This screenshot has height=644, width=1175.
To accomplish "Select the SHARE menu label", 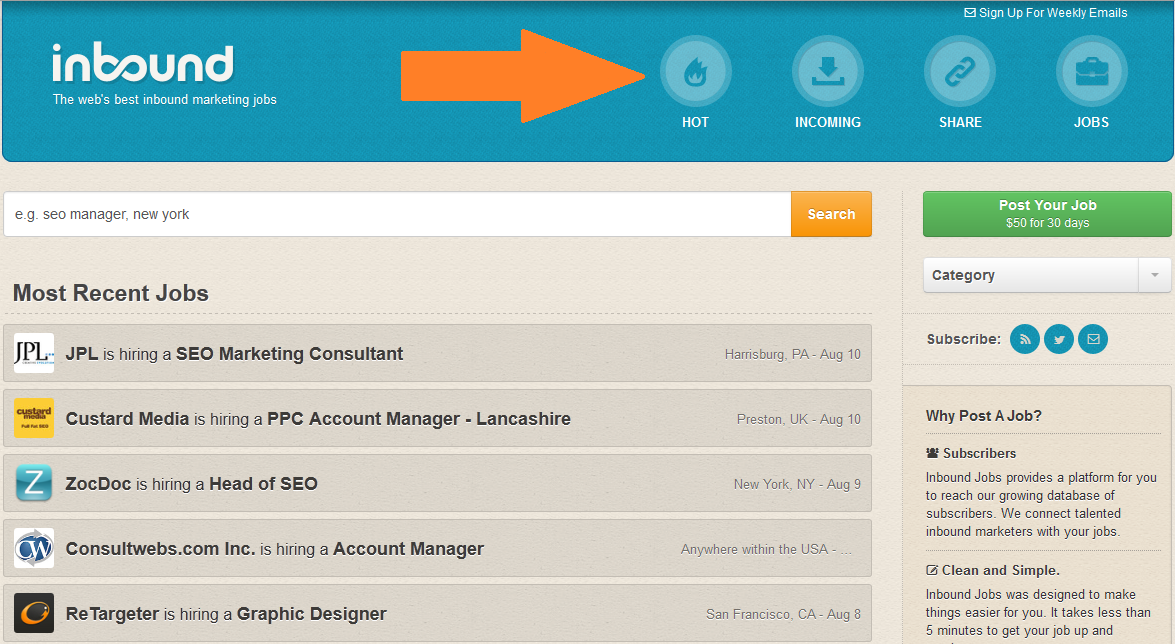I will (x=960, y=122).
